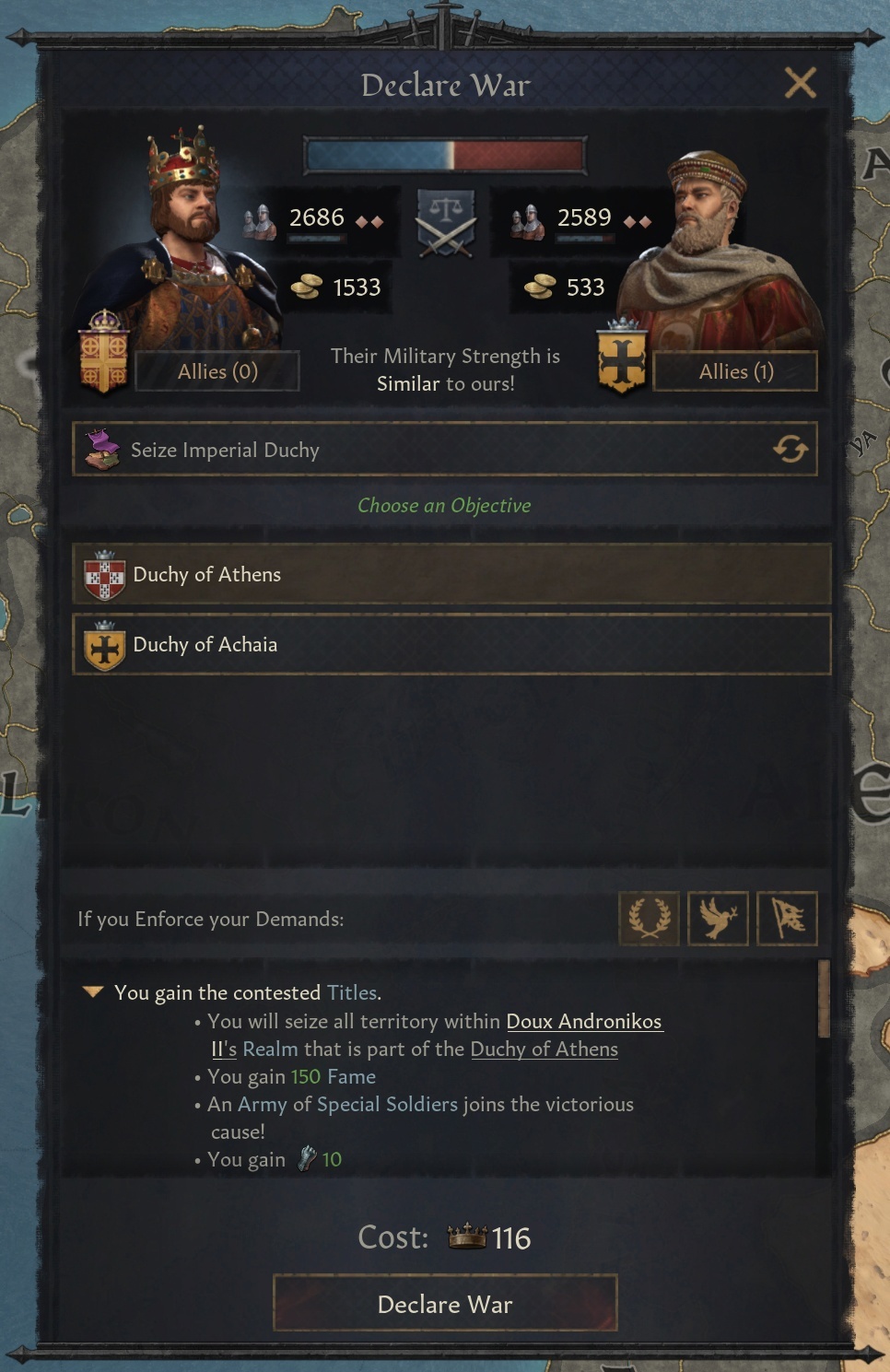Image resolution: width=890 pixels, height=1372 pixels.
Task: Open the Seize Imperial Duchy casus belli selector
Action: 424,450
